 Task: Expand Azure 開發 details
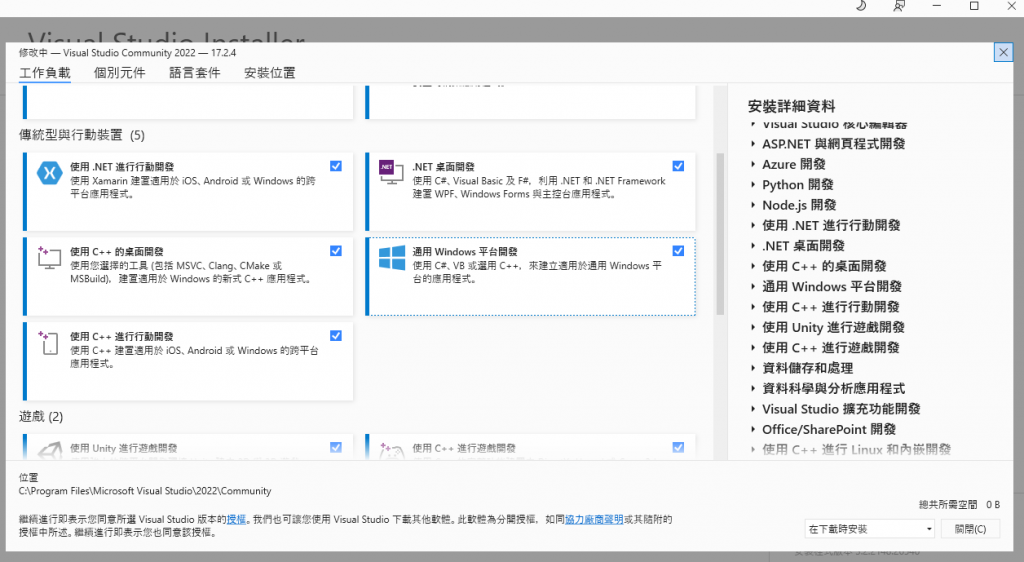(x=753, y=164)
